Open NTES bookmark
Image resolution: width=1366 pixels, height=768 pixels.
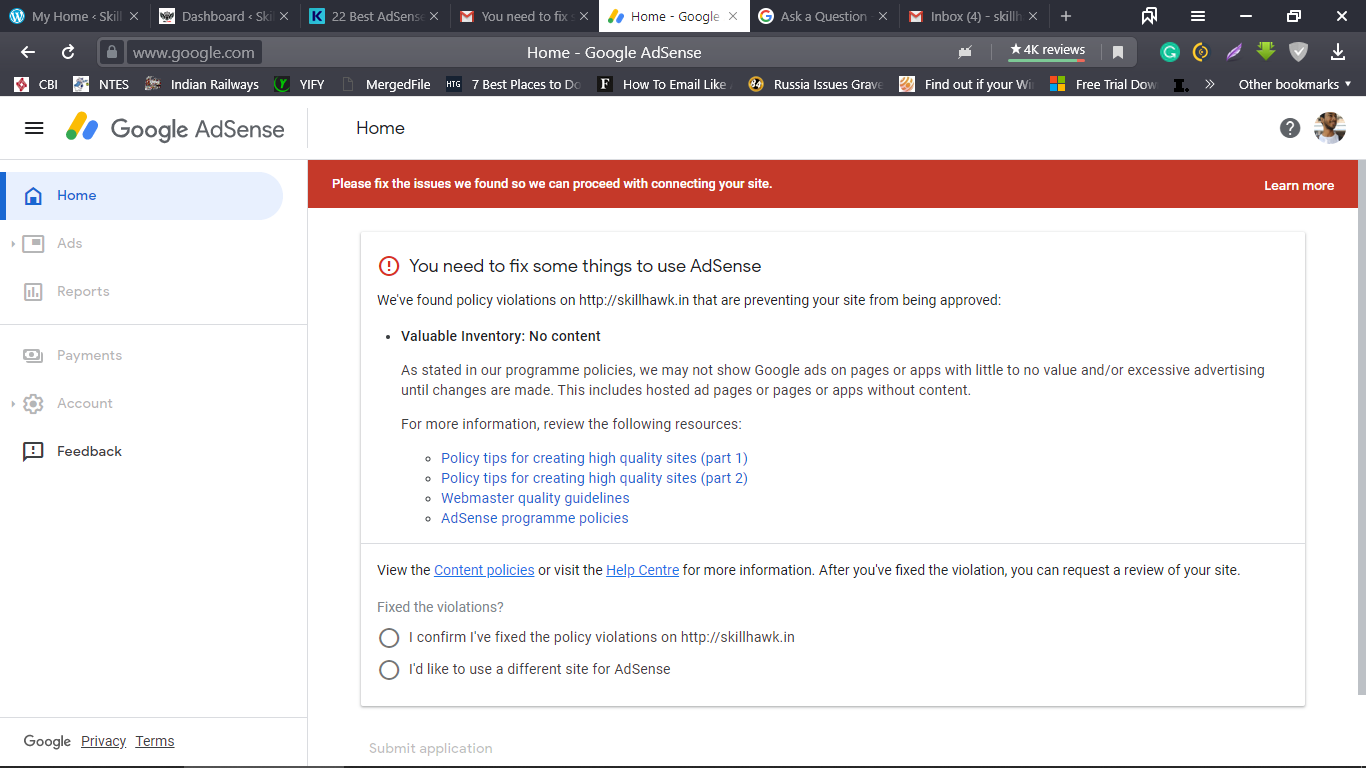pyautogui.click(x=102, y=84)
